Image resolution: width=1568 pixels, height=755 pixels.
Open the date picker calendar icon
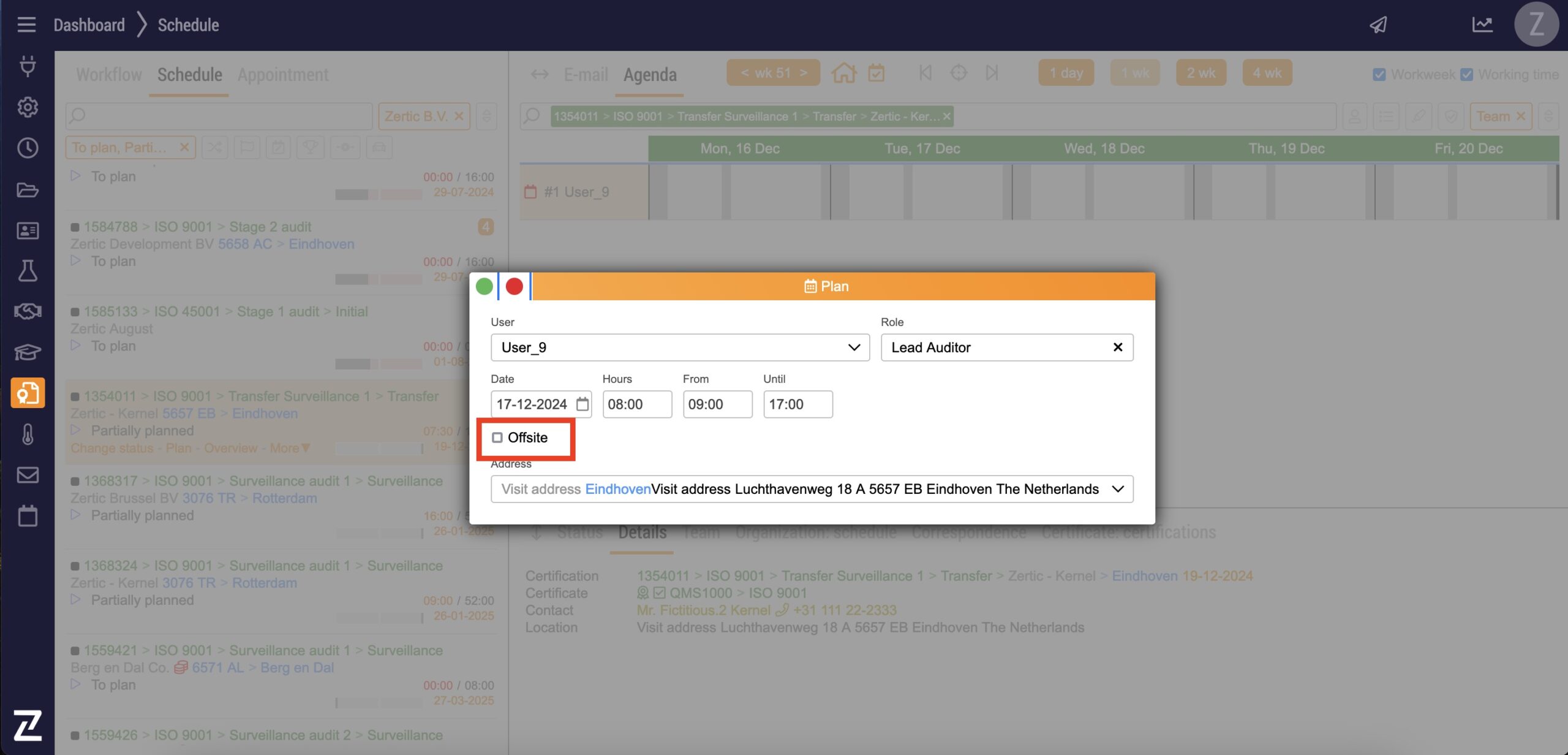pyautogui.click(x=582, y=404)
